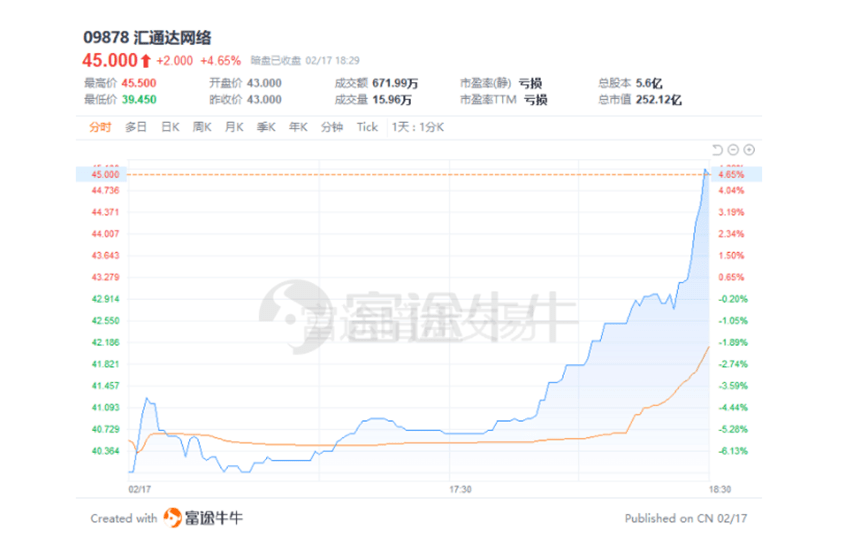Switch to the 周K weekly chart tab
865x536 pixels.
202,127
